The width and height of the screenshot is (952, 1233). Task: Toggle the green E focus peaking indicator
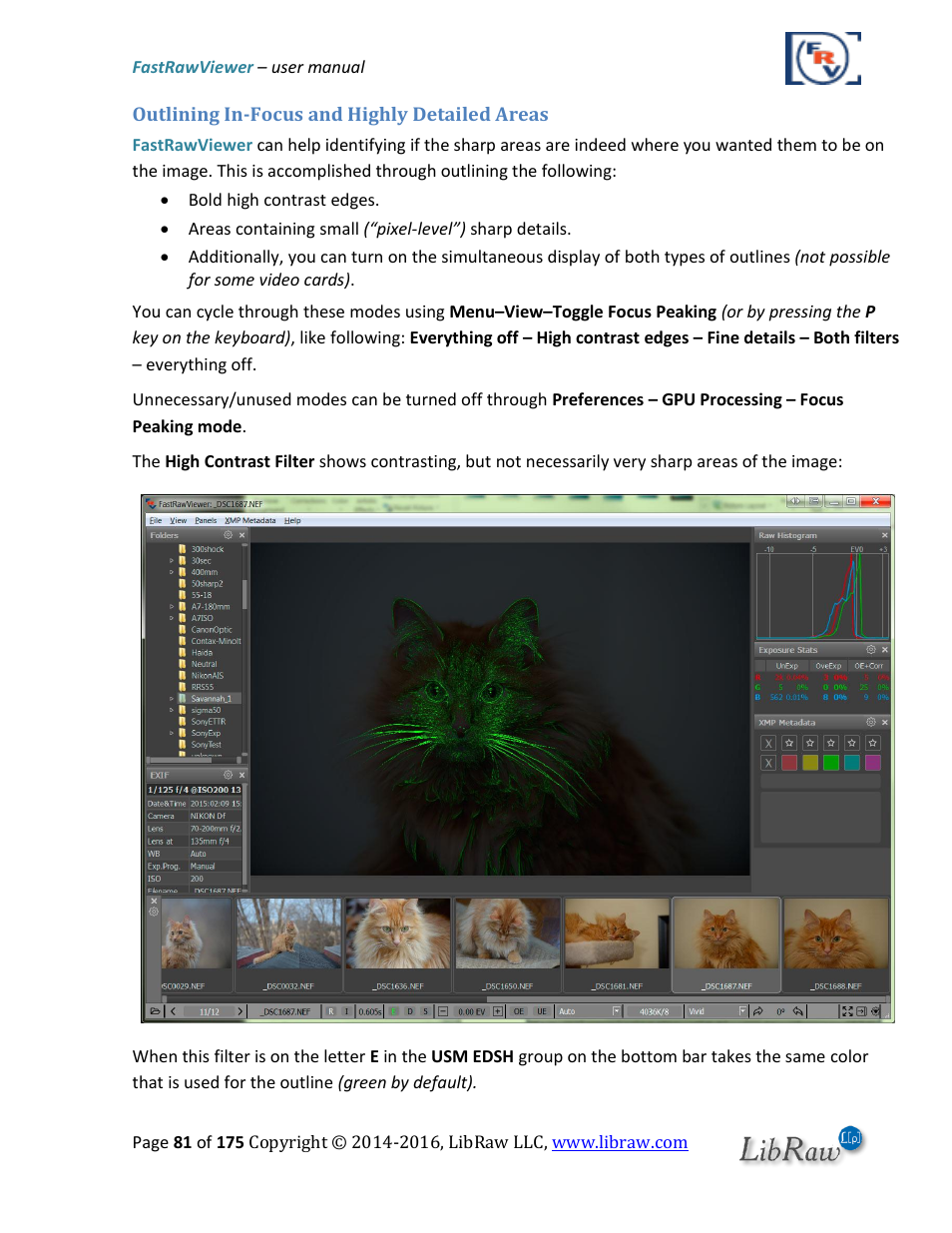(393, 1011)
